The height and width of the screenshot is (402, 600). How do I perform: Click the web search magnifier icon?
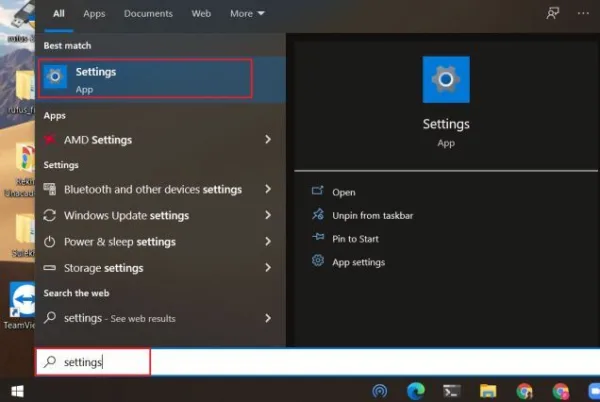[x=50, y=318]
